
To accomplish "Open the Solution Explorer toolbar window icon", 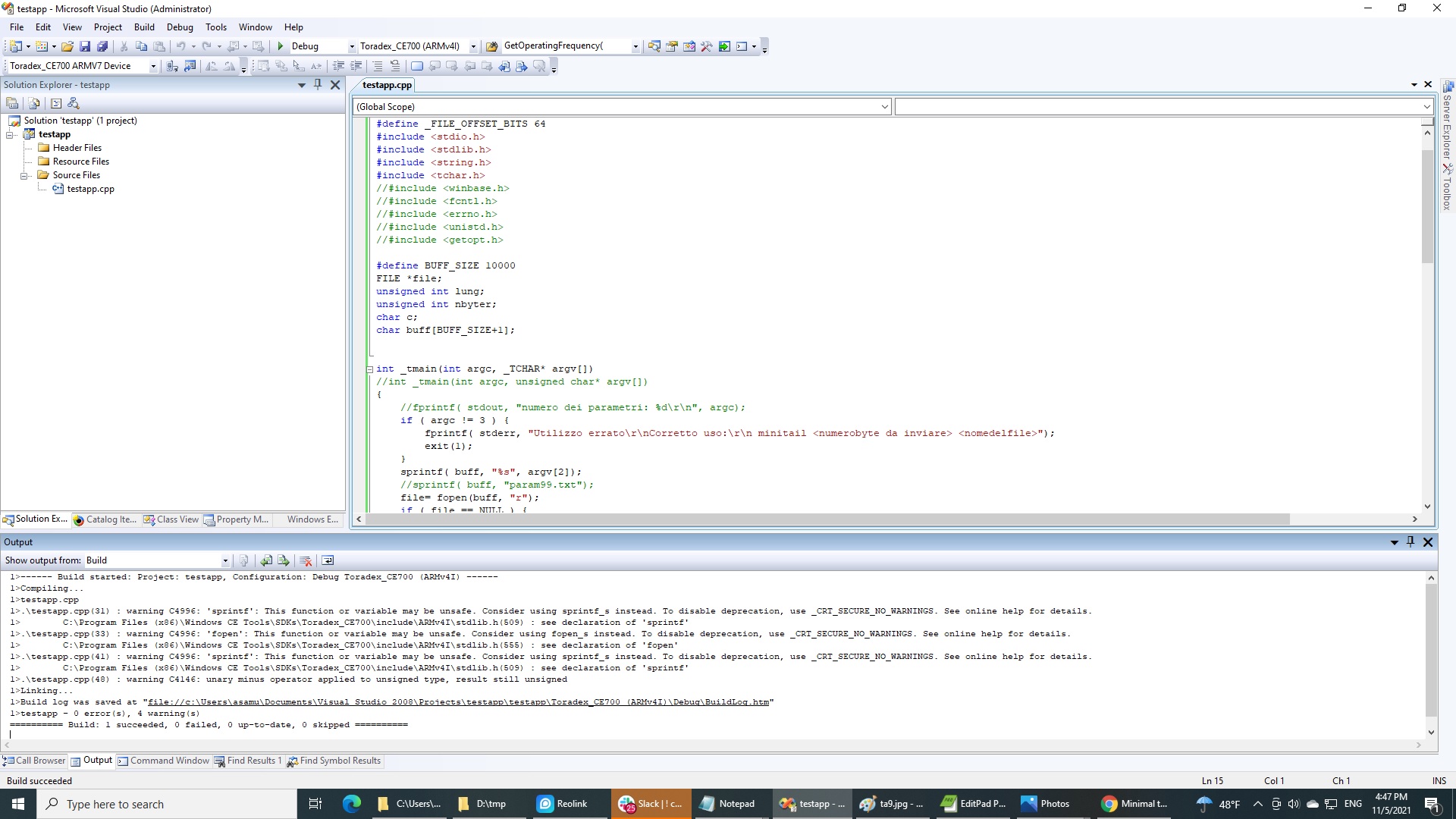I will (x=654, y=46).
